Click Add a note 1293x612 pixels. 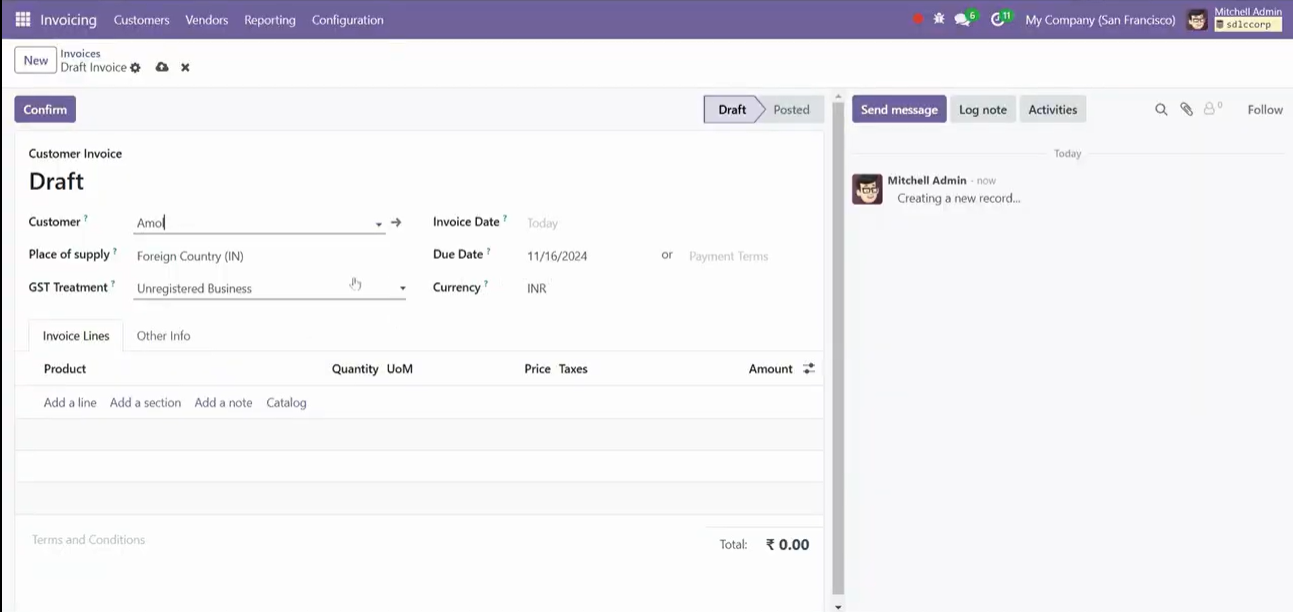[x=223, y=403]
